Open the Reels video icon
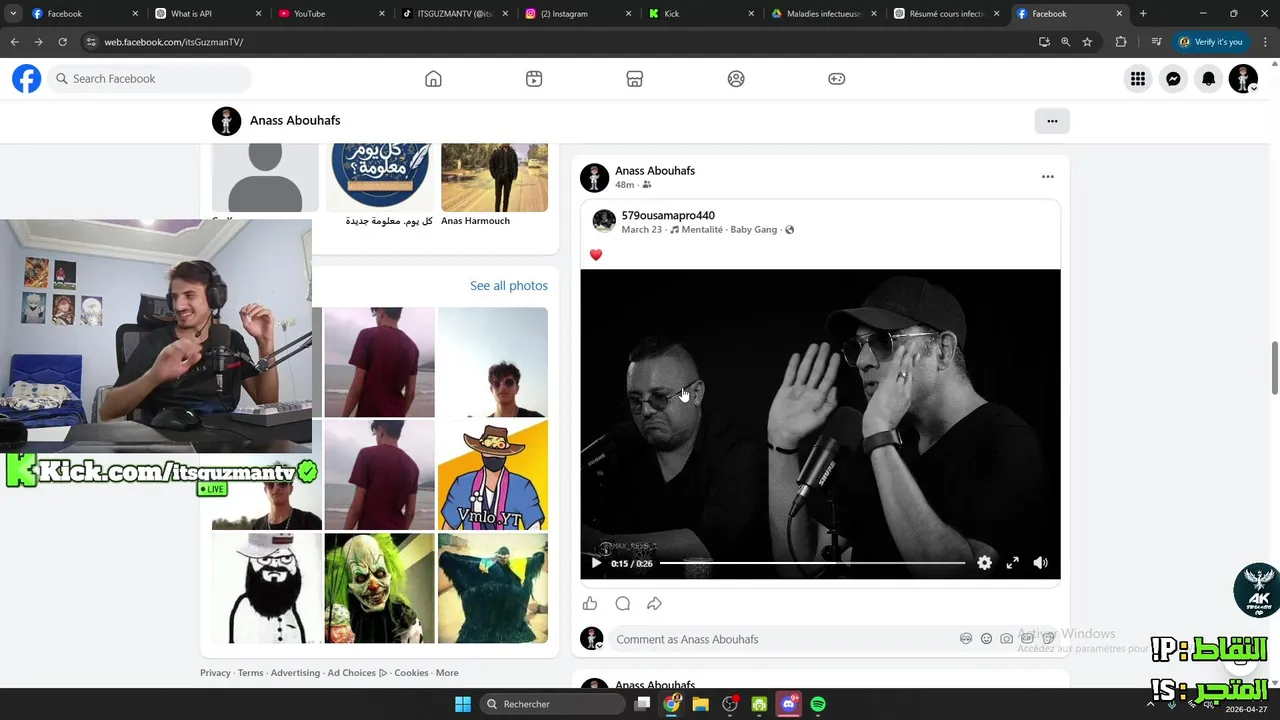This screenshot has width=1280, height=720. point(534,79)
